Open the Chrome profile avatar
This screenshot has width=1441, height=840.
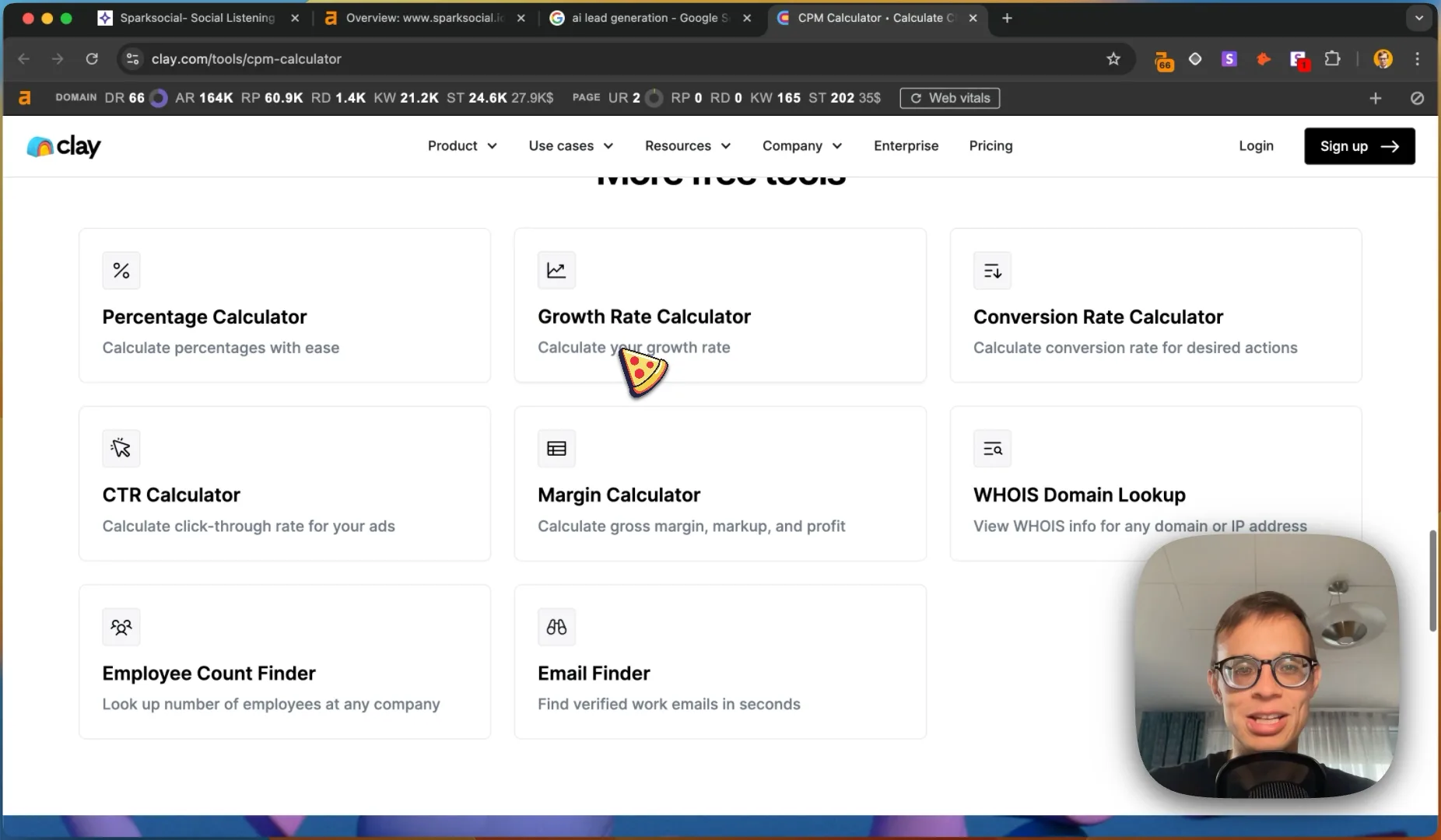point(1383,59)
